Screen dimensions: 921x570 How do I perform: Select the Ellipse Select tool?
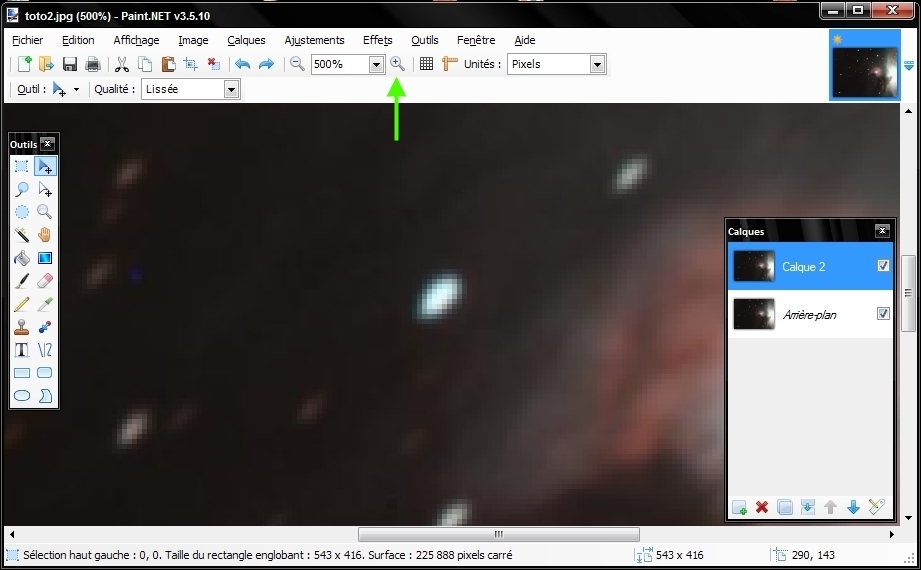pos(22,212)
